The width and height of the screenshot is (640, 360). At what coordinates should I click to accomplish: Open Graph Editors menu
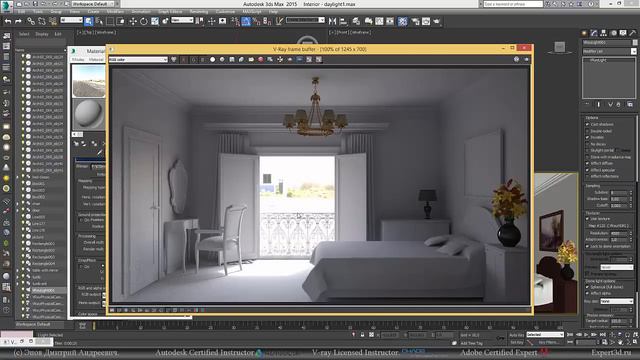click(x=170, y=12)
